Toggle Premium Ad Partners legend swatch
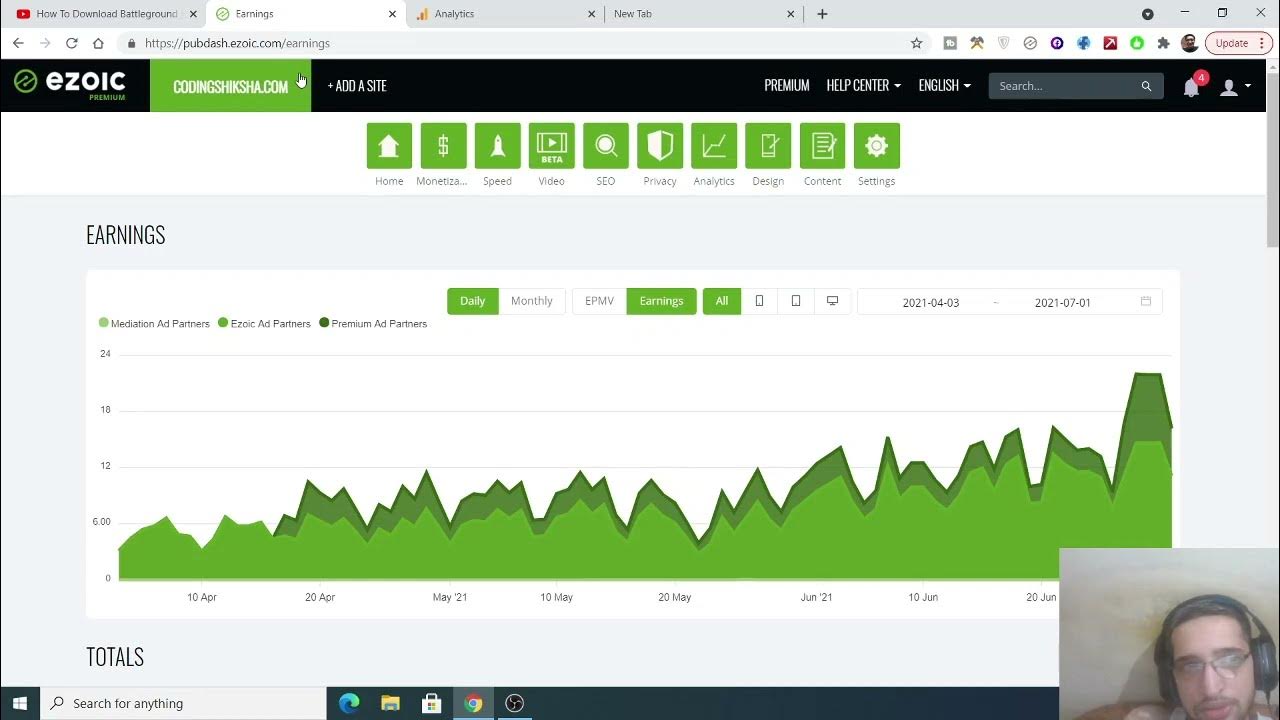The width and height of the screenshot is (1280, 720). point(324,323)
